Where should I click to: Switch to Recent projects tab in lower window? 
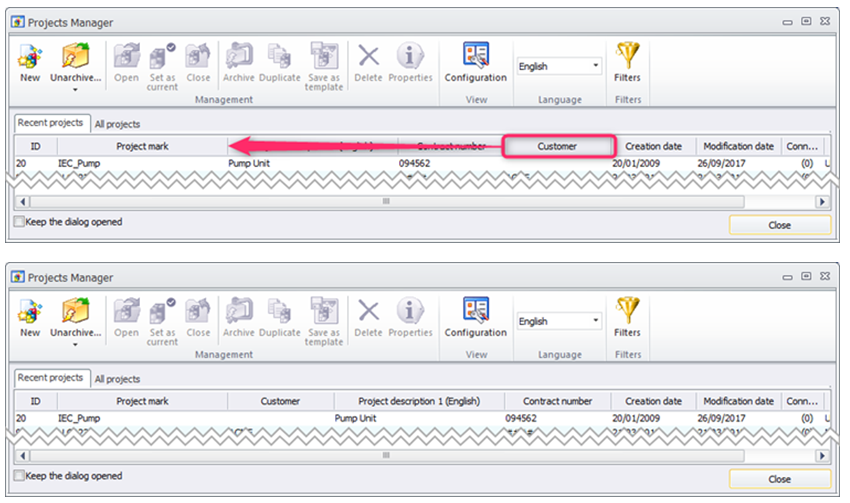click(x=50, y=378)
